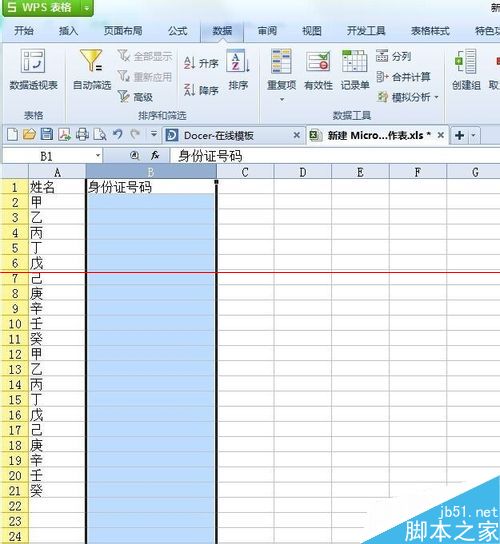Screen dimensions: 500x544
Task: Export to PDF from the quick toolbar
Action: point(64,135)
